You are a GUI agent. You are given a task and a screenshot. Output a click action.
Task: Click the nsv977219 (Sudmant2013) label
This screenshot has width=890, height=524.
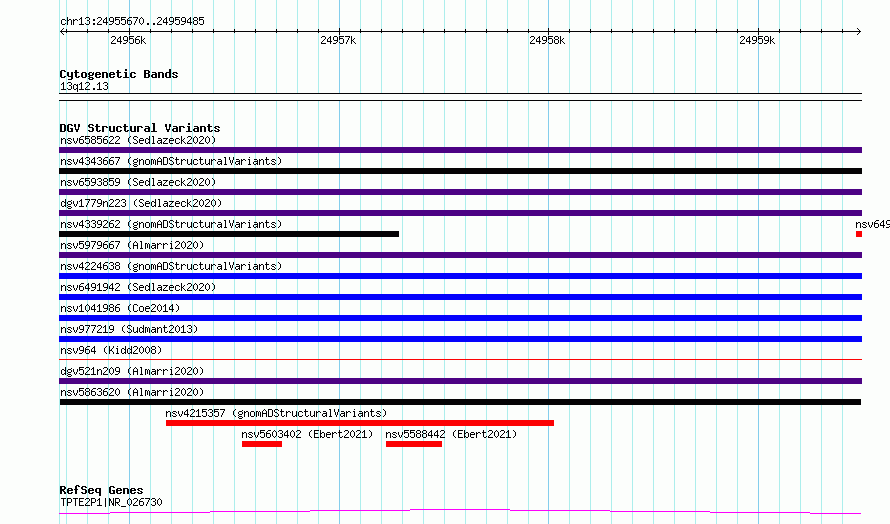(129, 329)
